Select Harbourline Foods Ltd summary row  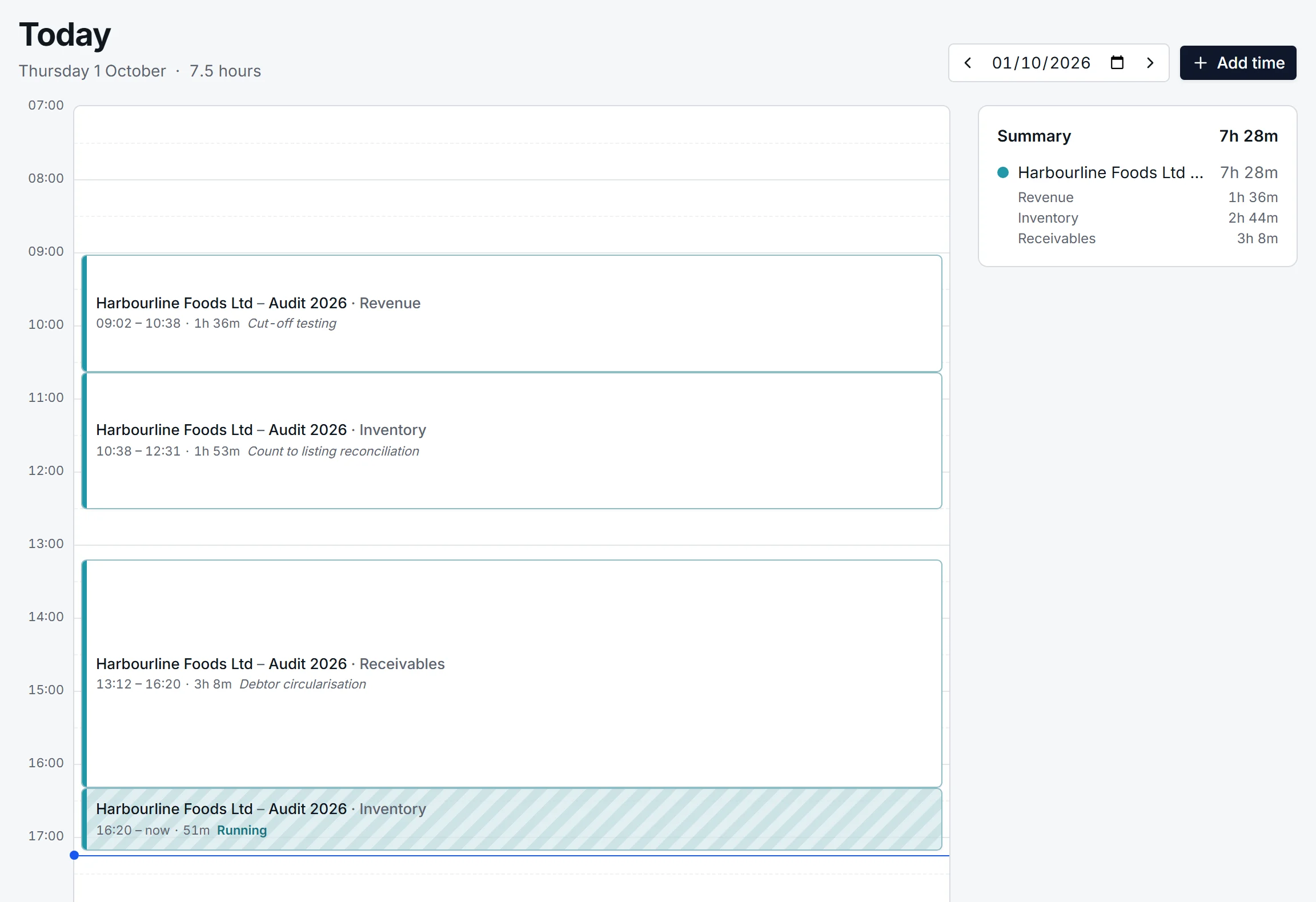[x=1138, y=172]
